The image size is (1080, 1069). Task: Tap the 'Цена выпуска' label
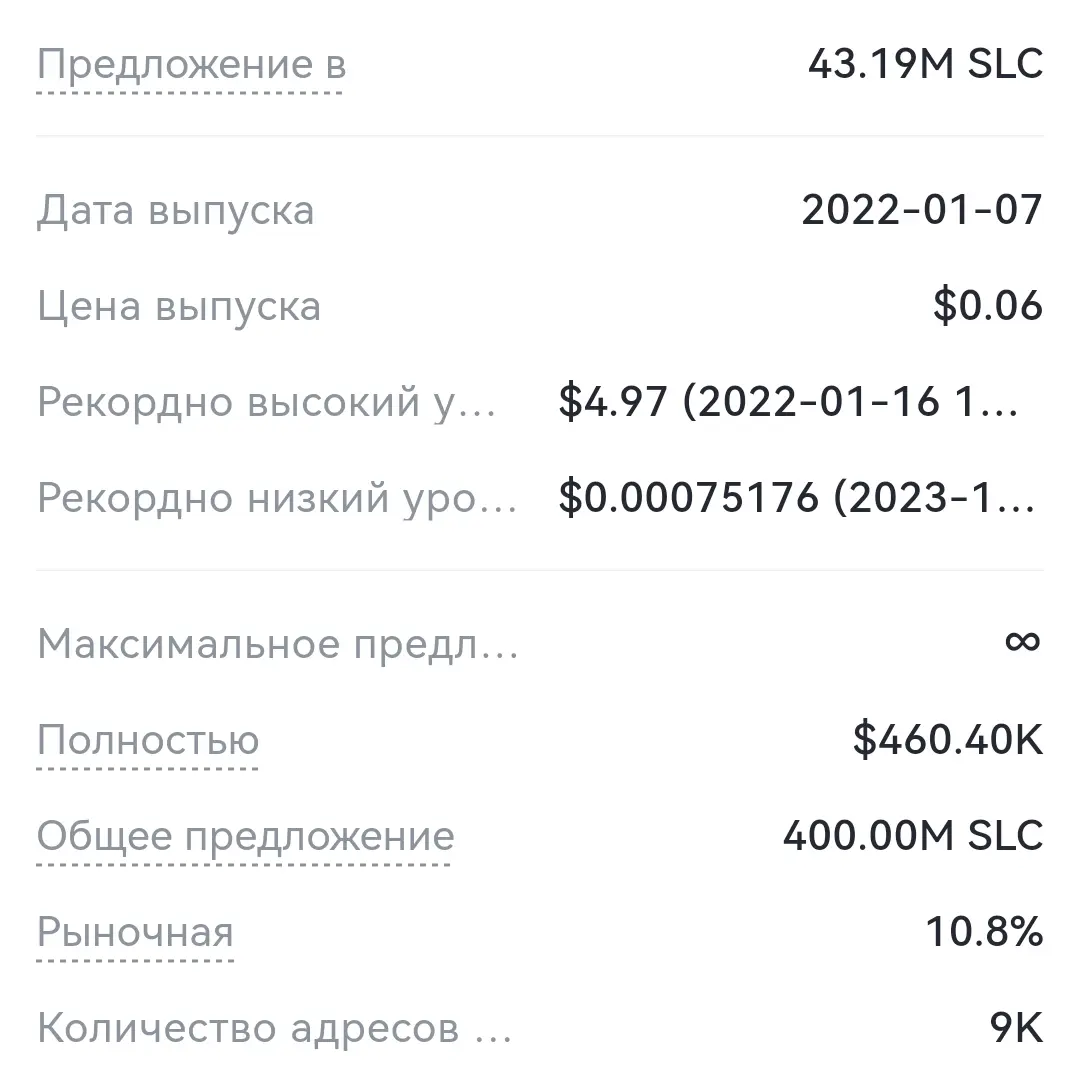pos(179,307)
